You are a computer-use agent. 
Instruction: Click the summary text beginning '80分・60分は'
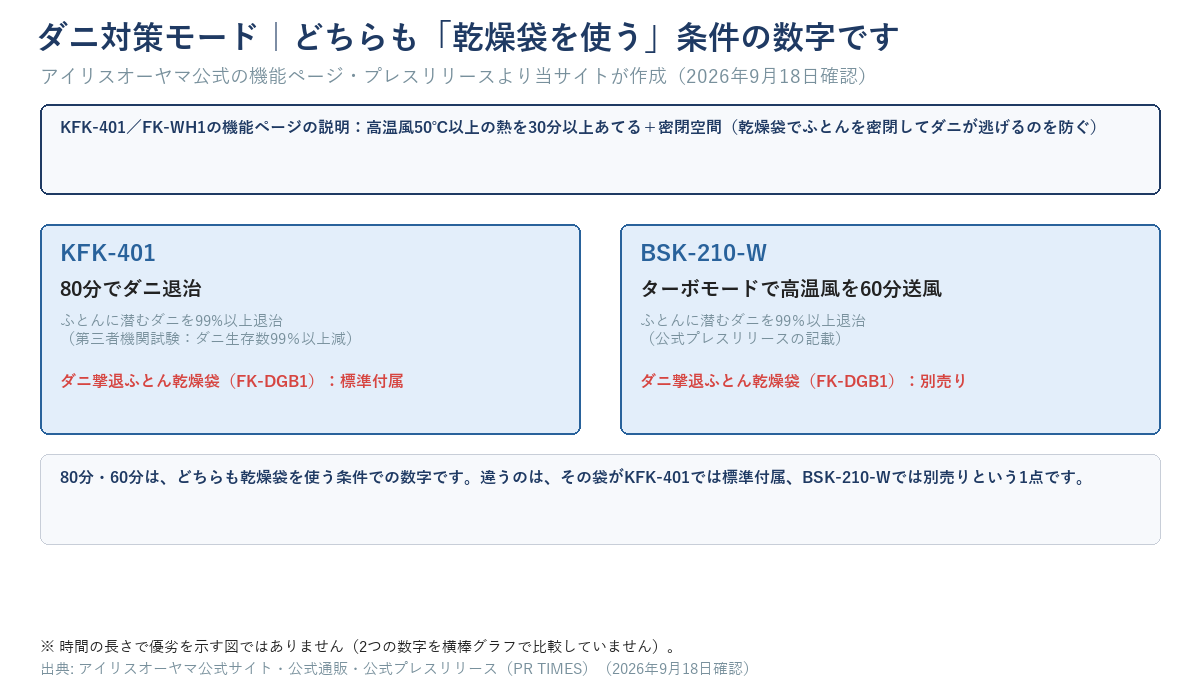click(573, 477)
